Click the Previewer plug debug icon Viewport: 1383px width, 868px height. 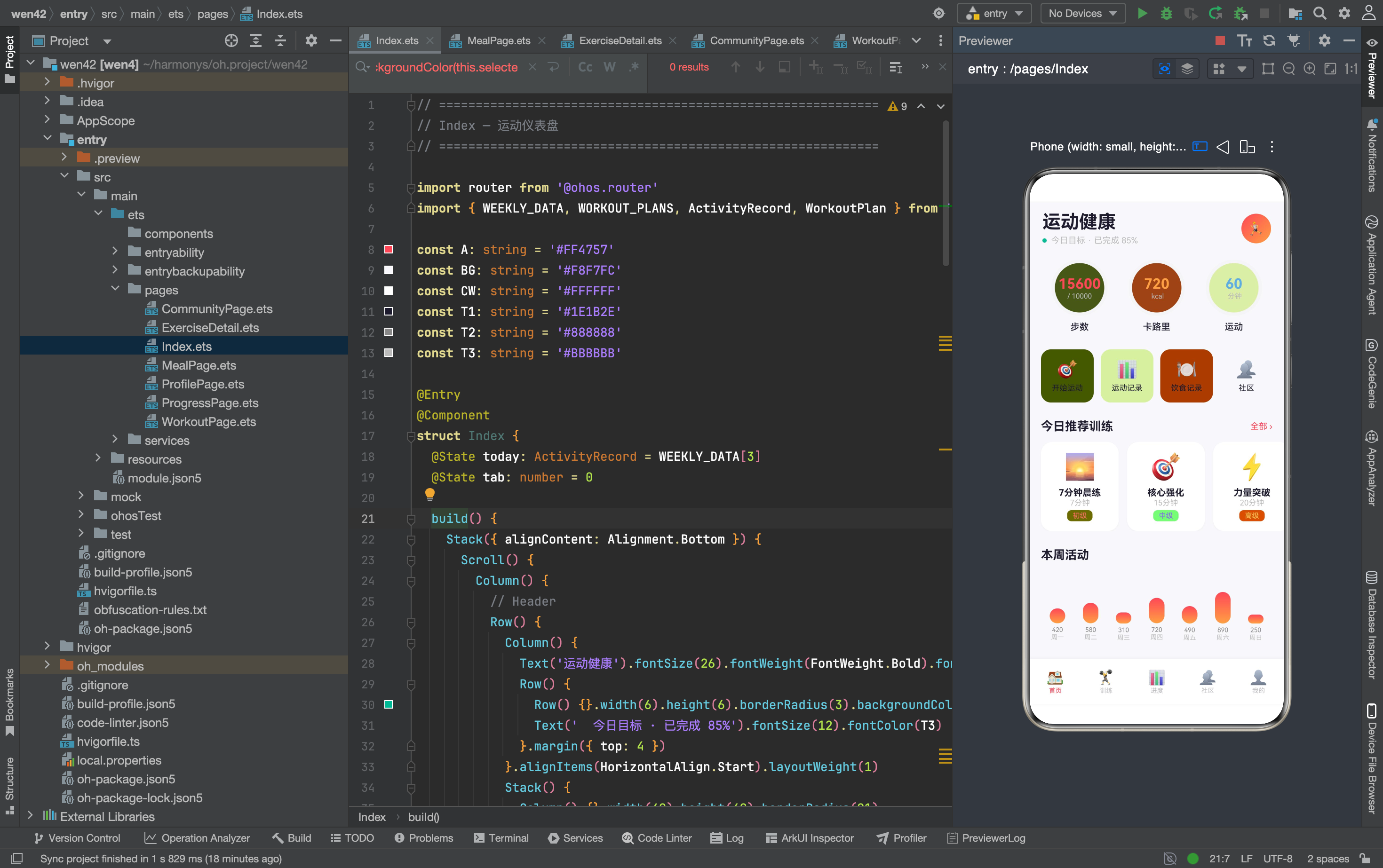tap(1294, 41)
